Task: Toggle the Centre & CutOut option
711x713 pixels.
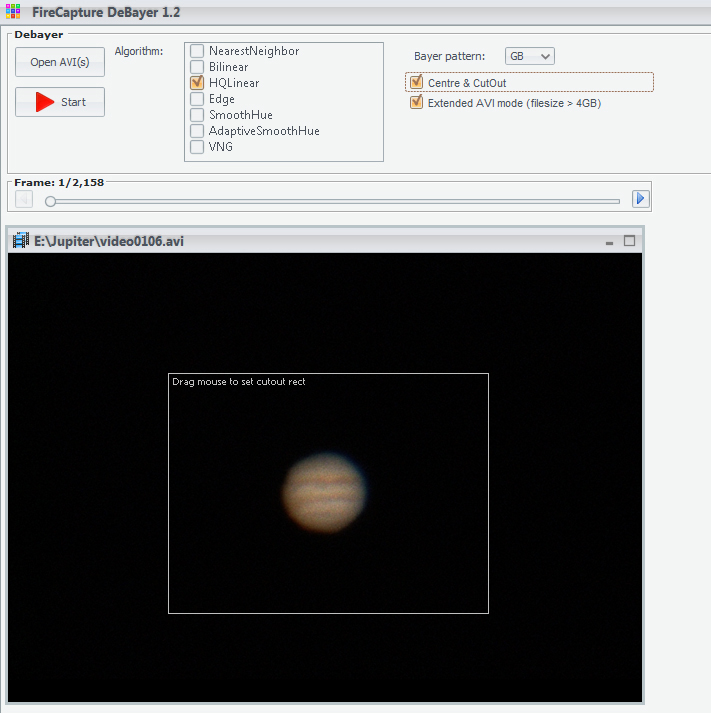Action: (416, 82)
